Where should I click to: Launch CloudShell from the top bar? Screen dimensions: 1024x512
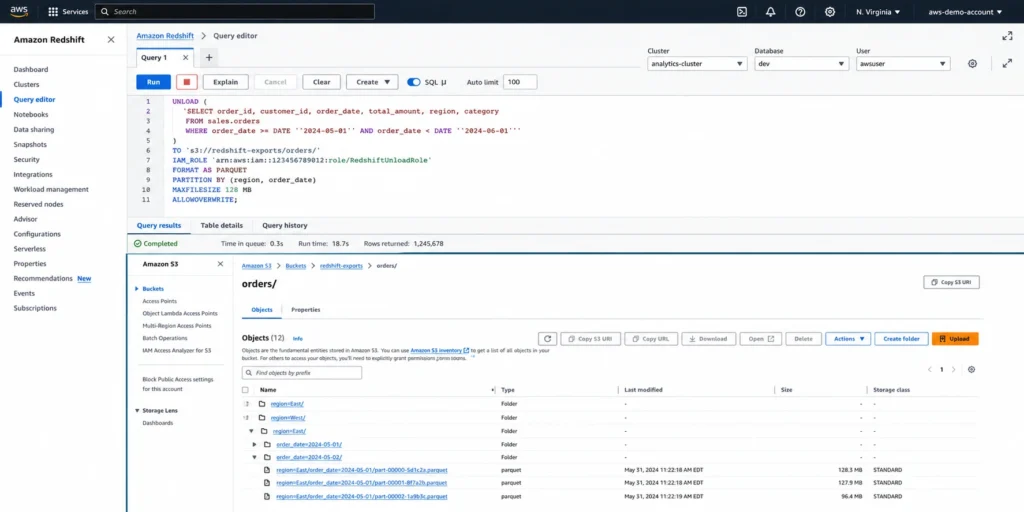tap(742, 12)
